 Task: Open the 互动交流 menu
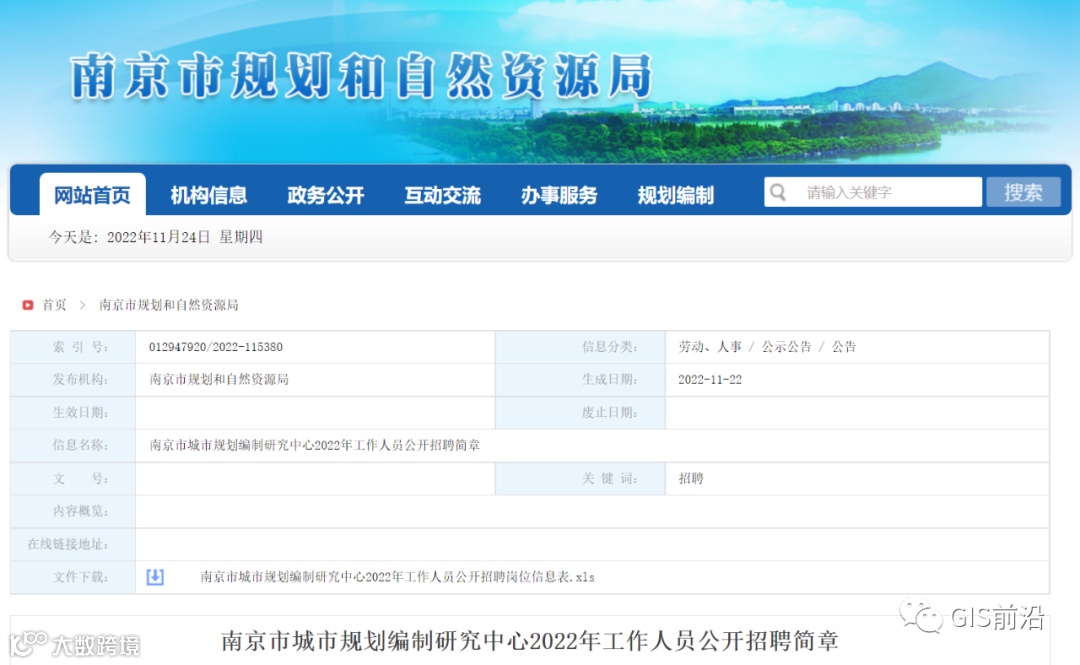click(442, 196)
